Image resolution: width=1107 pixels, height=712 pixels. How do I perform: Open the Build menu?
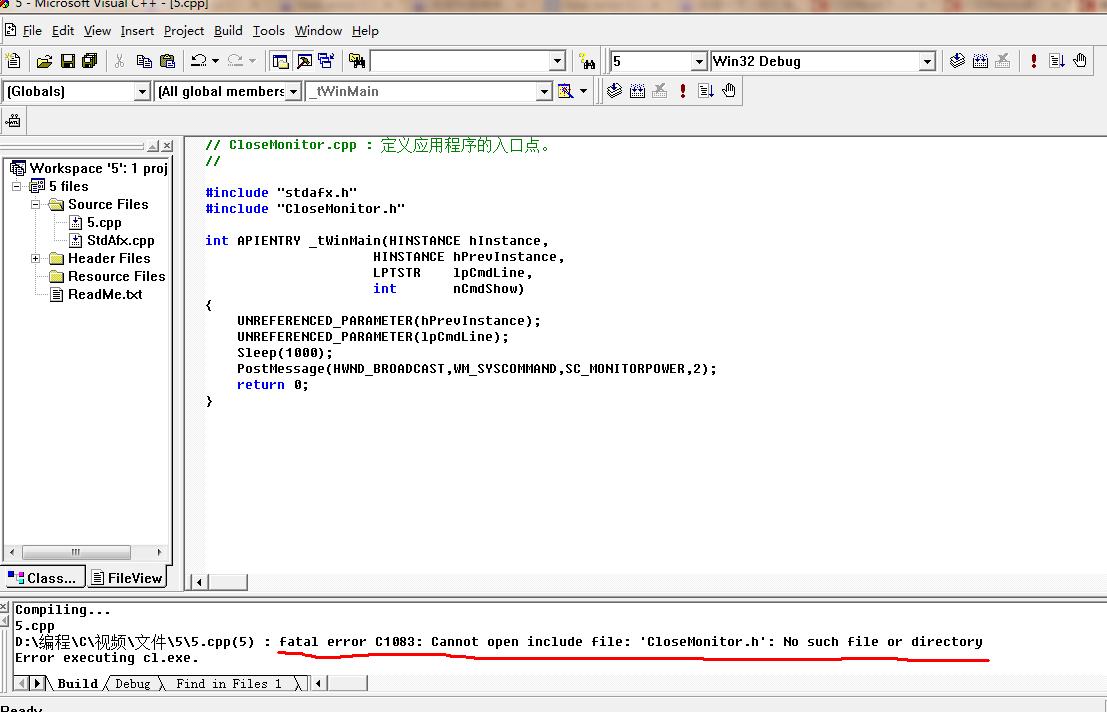click(228, 31)
